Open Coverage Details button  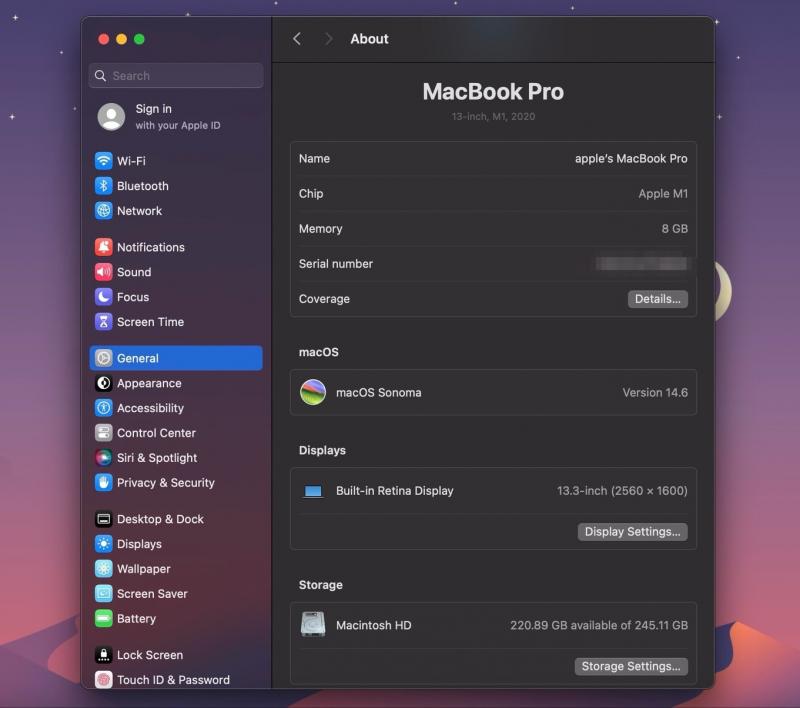coord(658,299)
